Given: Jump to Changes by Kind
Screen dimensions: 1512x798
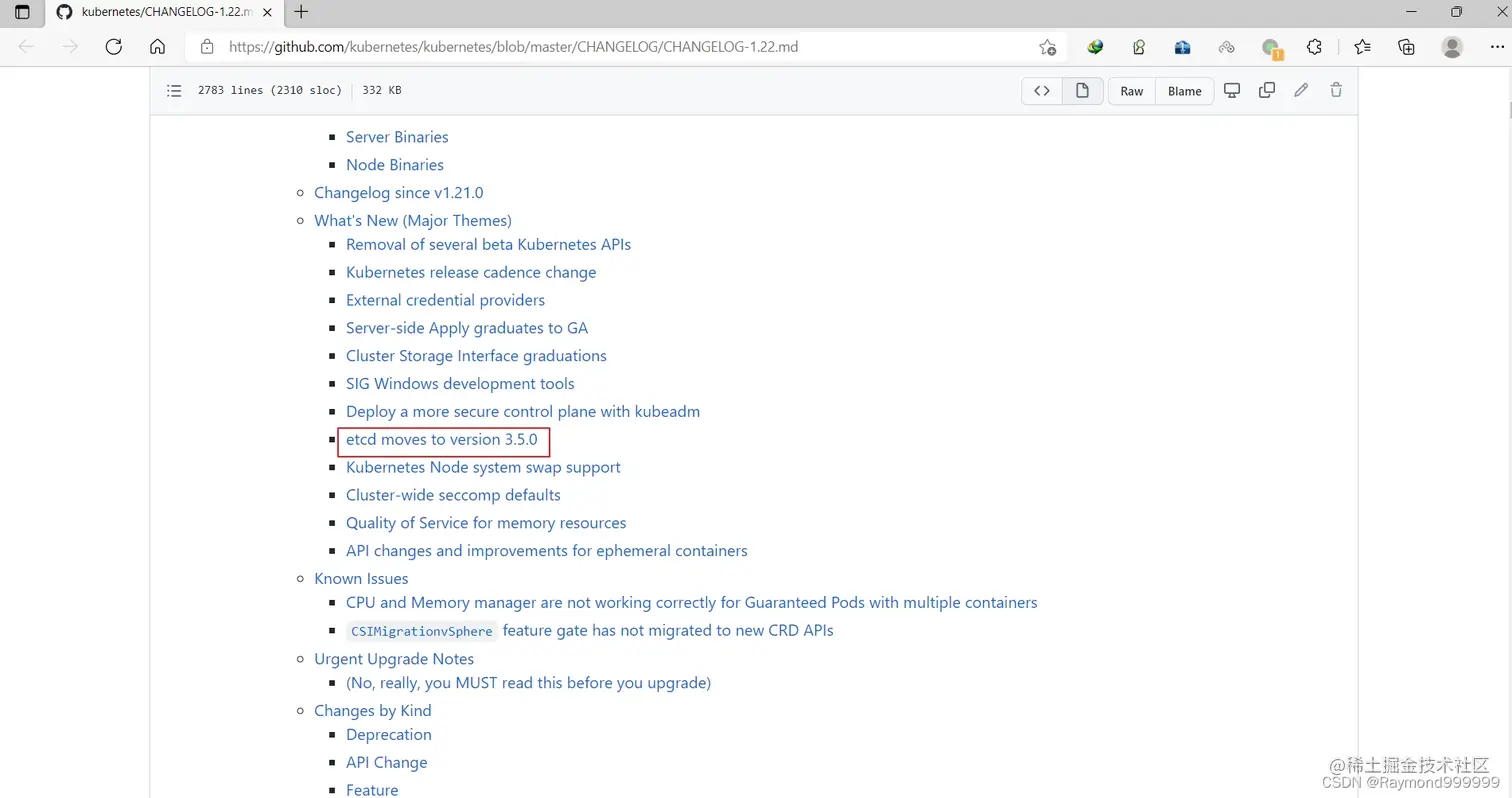Looking at the screenshot, I should tap(373, 711).
